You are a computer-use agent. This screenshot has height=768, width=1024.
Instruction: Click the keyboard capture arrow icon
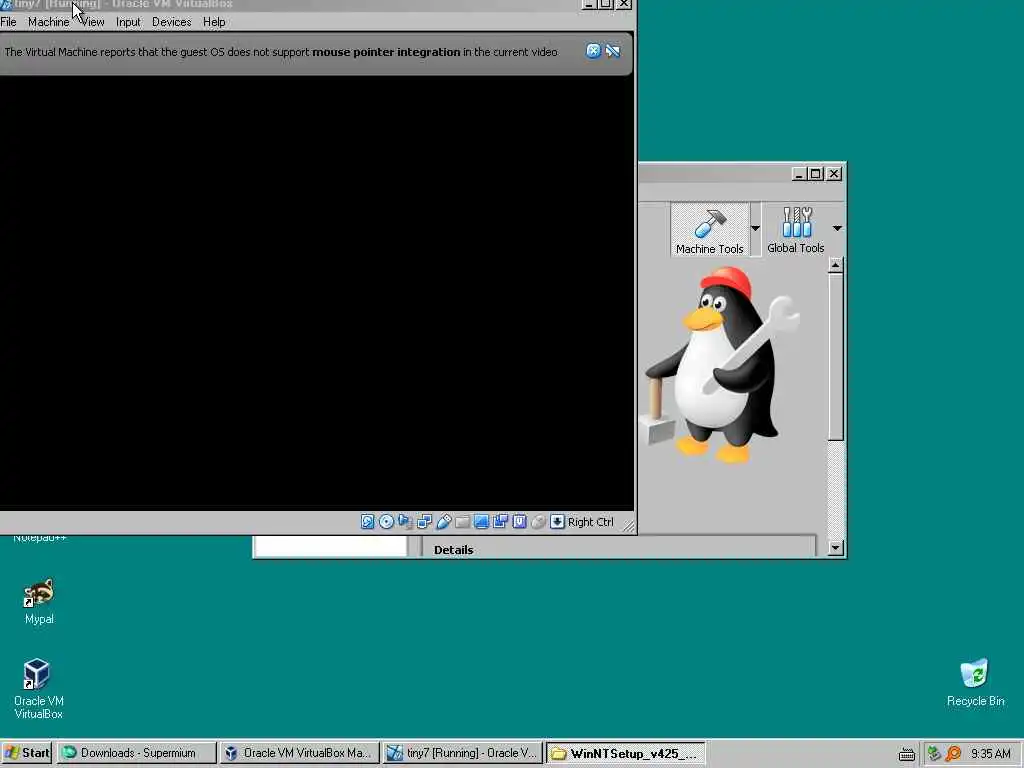pos(557,521)
